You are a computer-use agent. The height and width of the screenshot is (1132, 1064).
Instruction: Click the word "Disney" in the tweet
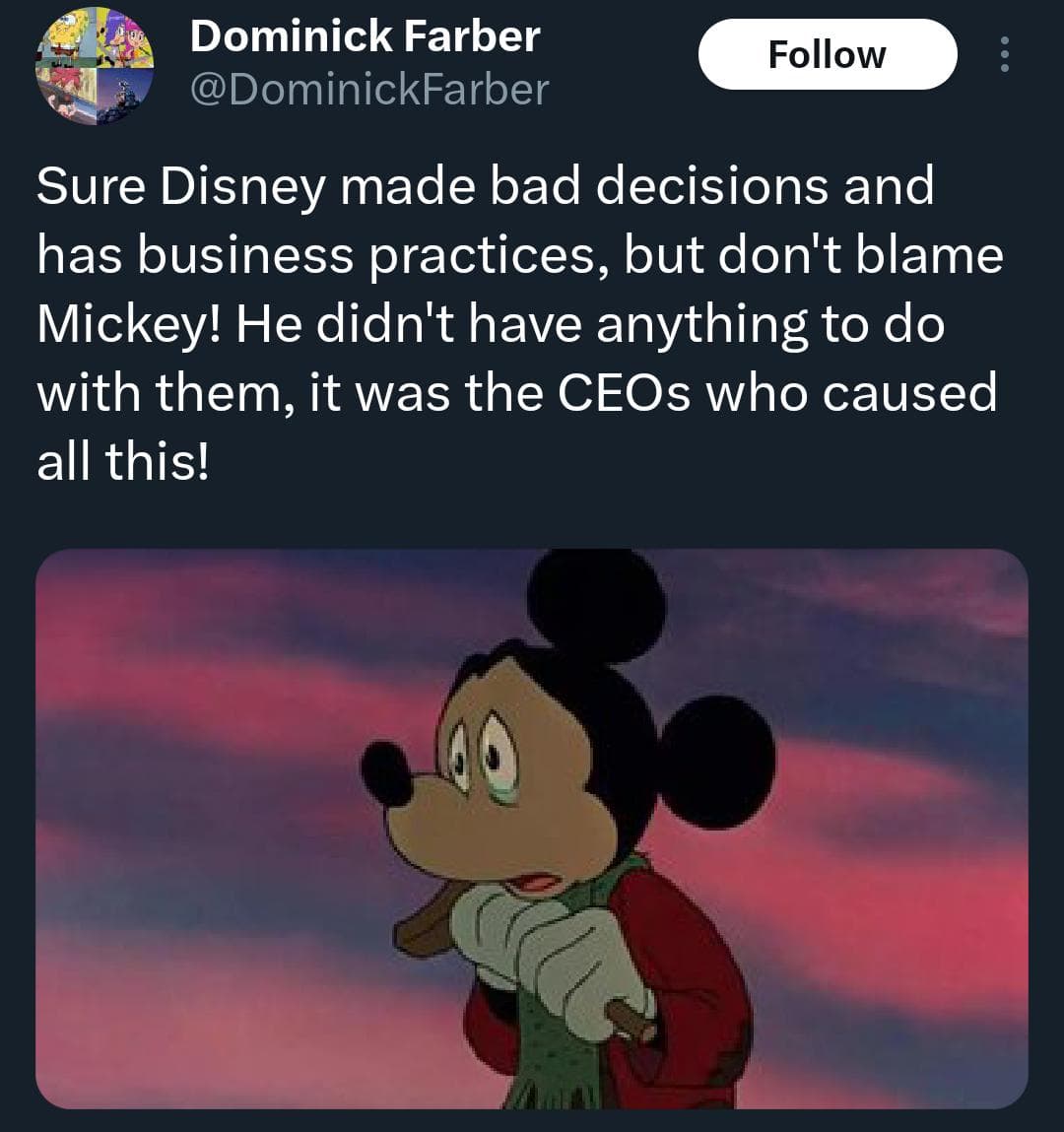point(242,186)
